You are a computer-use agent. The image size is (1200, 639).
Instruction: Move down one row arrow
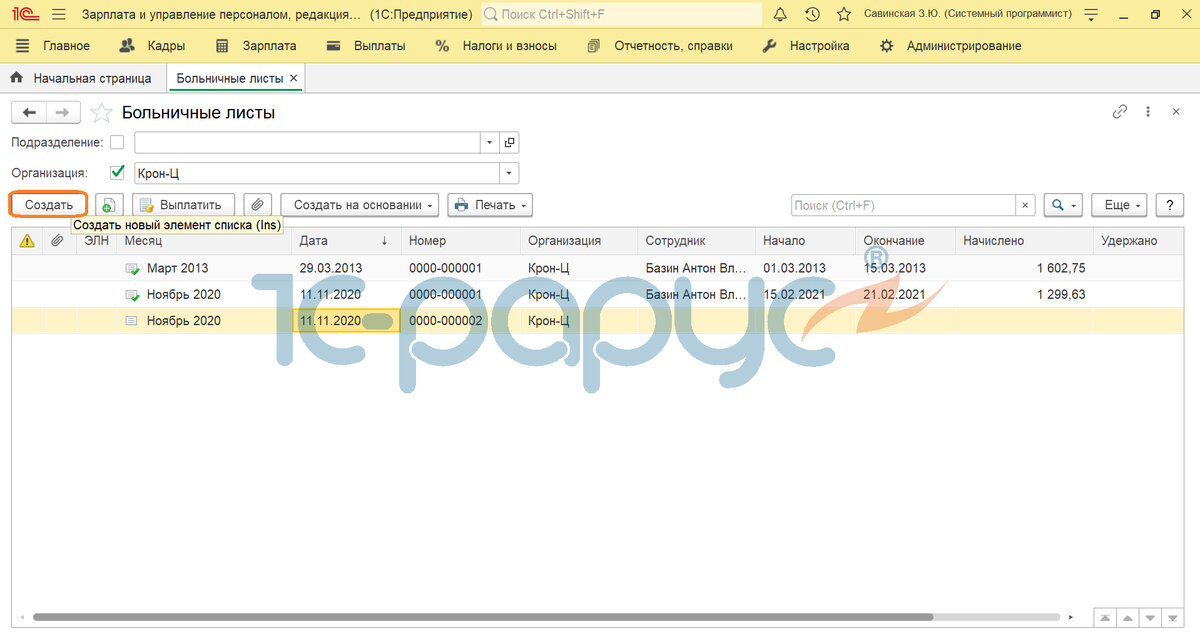coord(1150,618)
